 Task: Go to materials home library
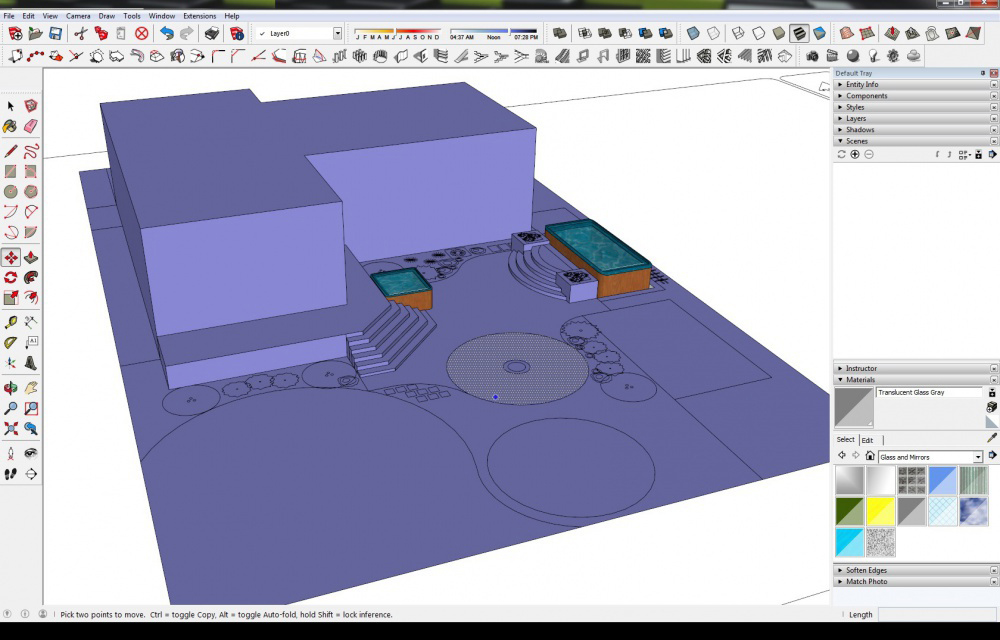coord(870,456)
